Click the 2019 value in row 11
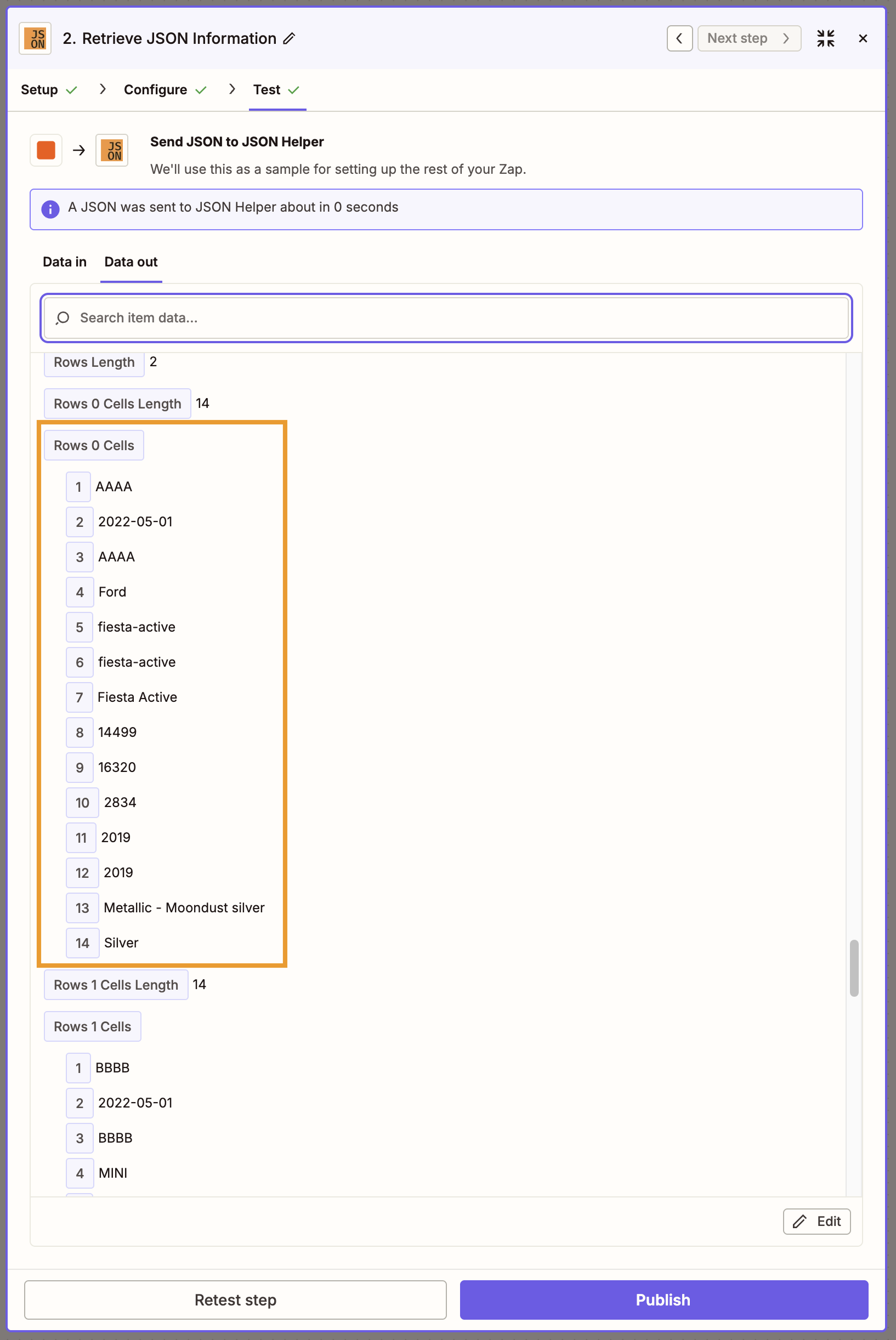Viewport: 896px width, 1340px height. (x=116, y=837)
